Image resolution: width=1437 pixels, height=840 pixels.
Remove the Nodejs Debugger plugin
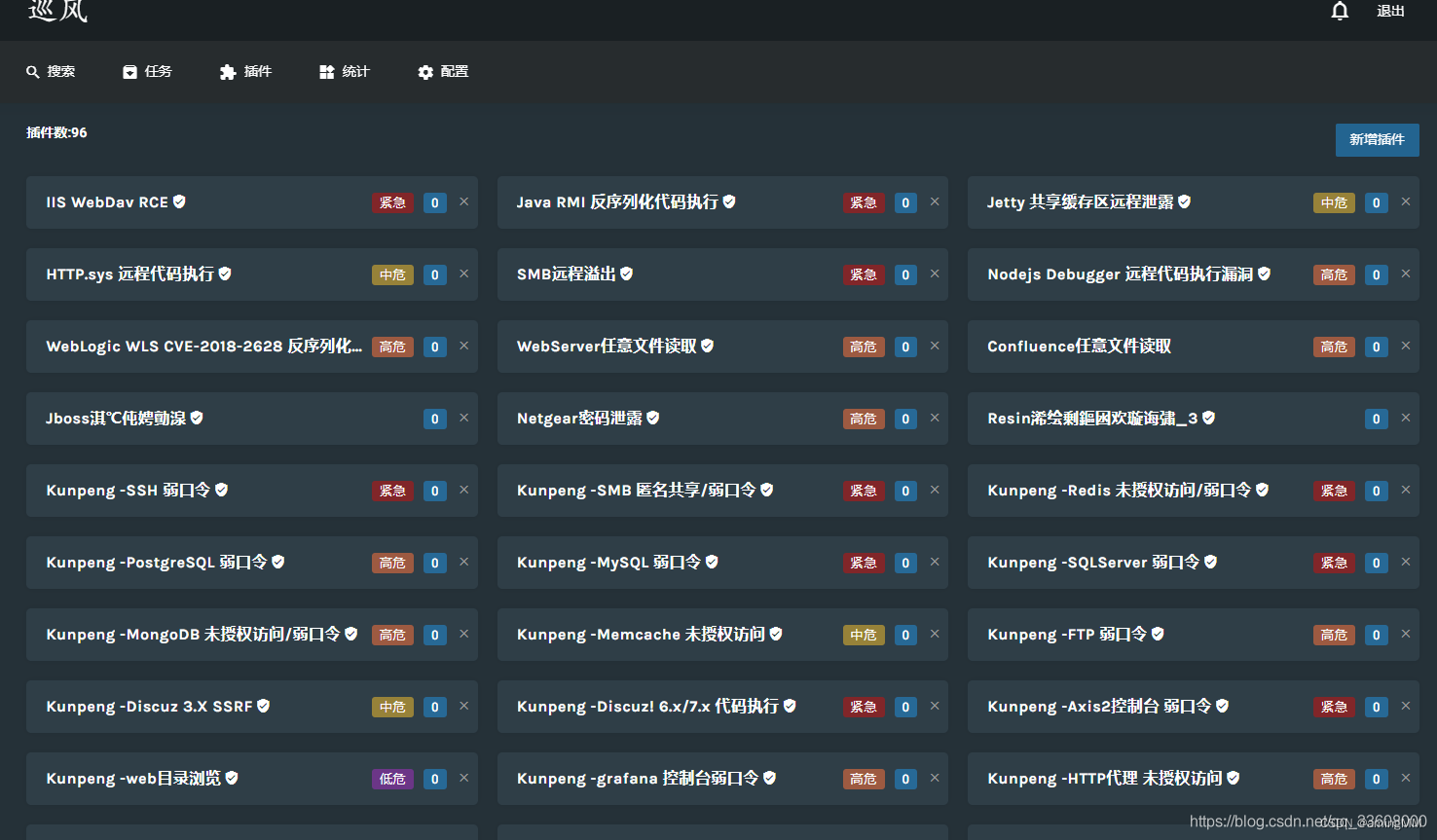[x=1406, y=274]
